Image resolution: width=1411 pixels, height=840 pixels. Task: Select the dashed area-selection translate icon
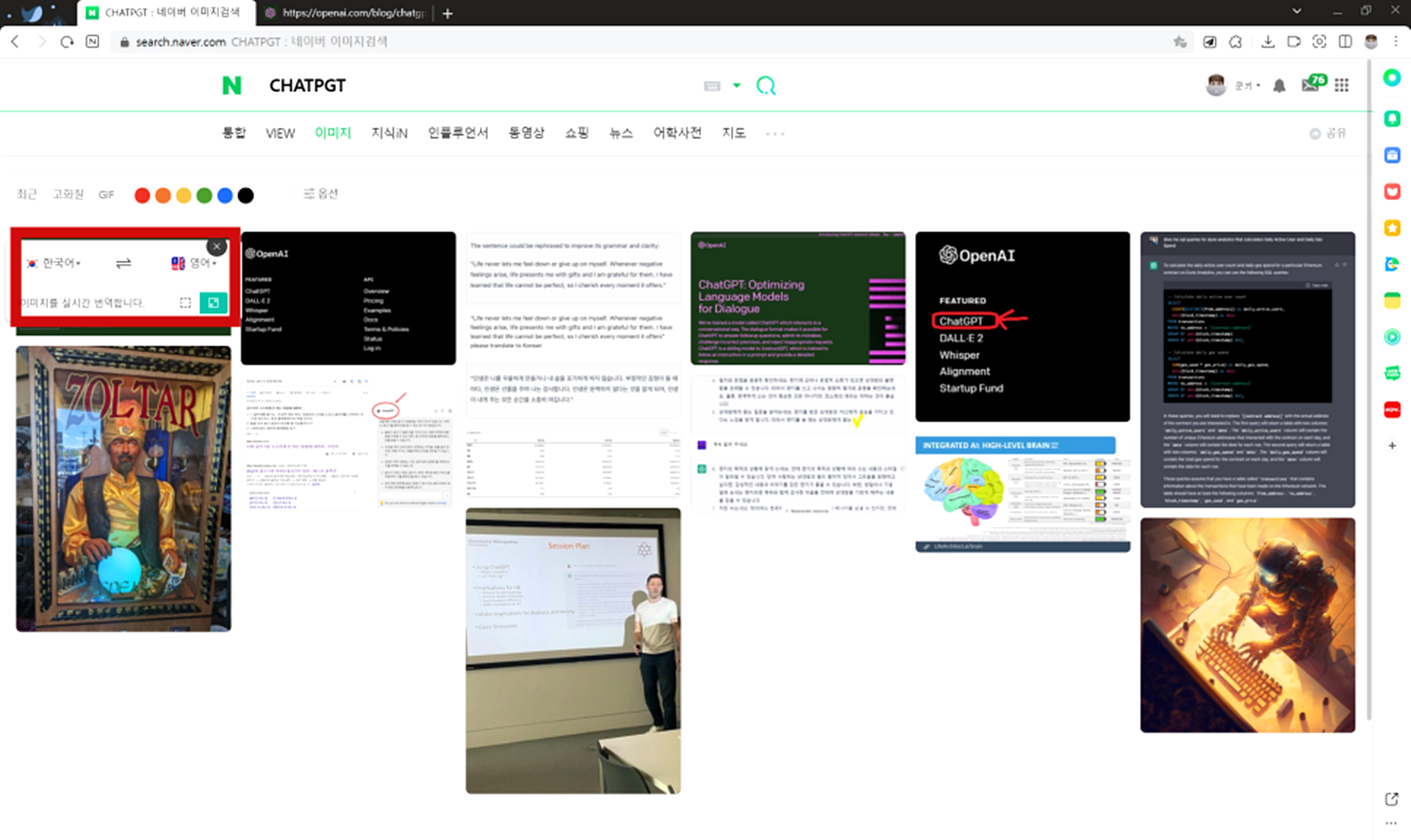point(185,303)
